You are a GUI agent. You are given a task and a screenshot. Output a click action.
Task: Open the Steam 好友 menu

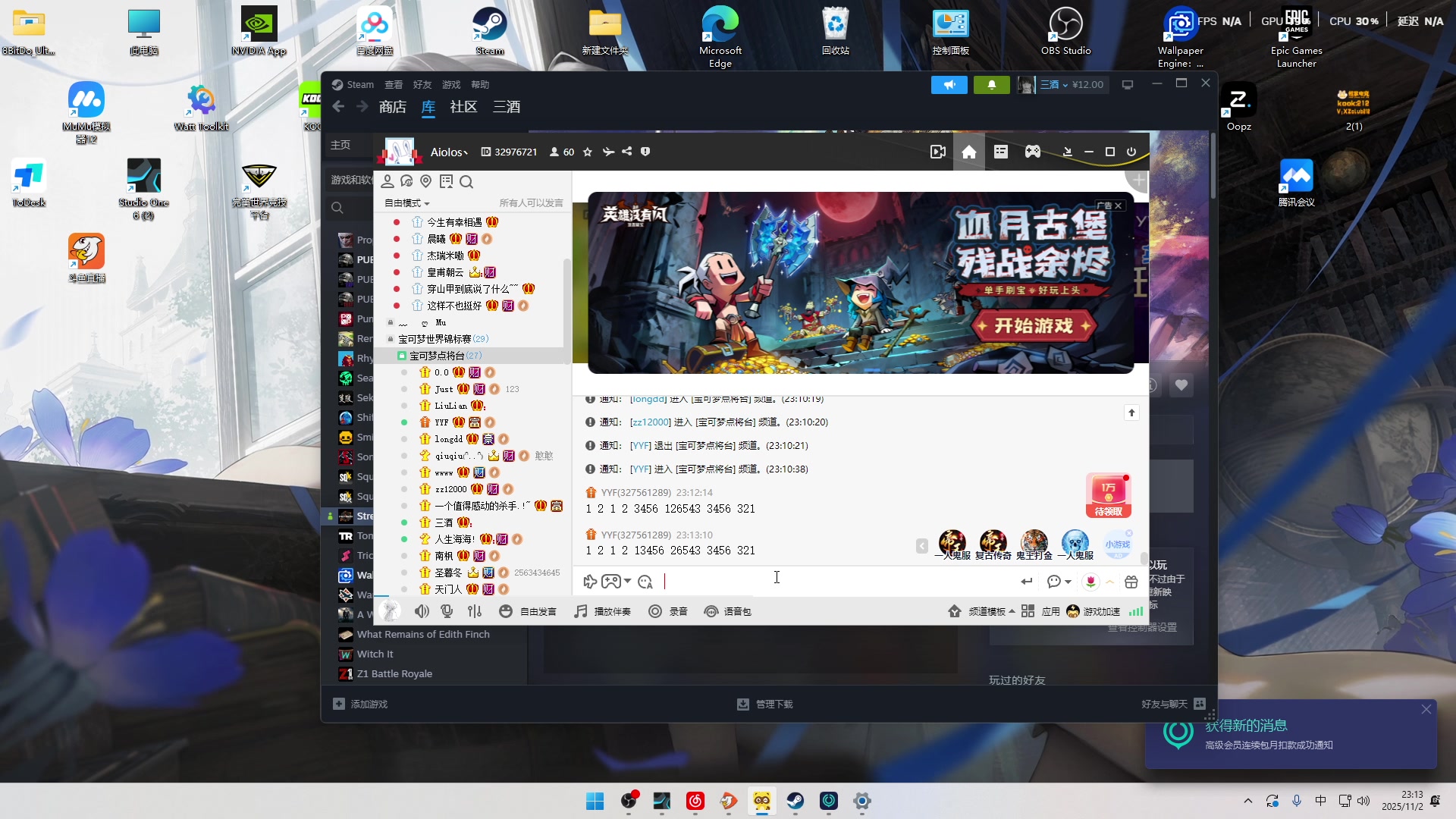point(422,85)
